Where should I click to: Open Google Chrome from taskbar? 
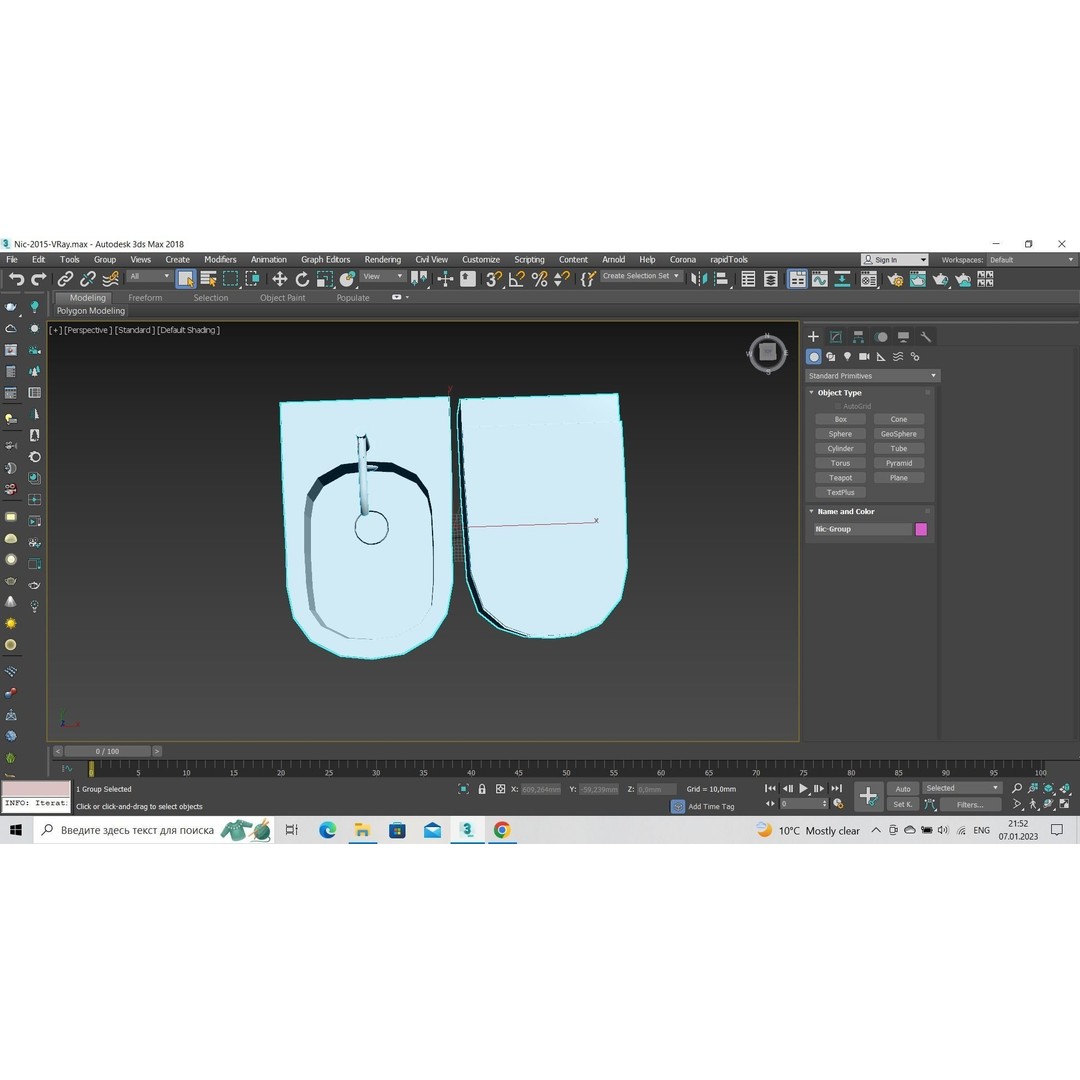(x=502, y=831)
